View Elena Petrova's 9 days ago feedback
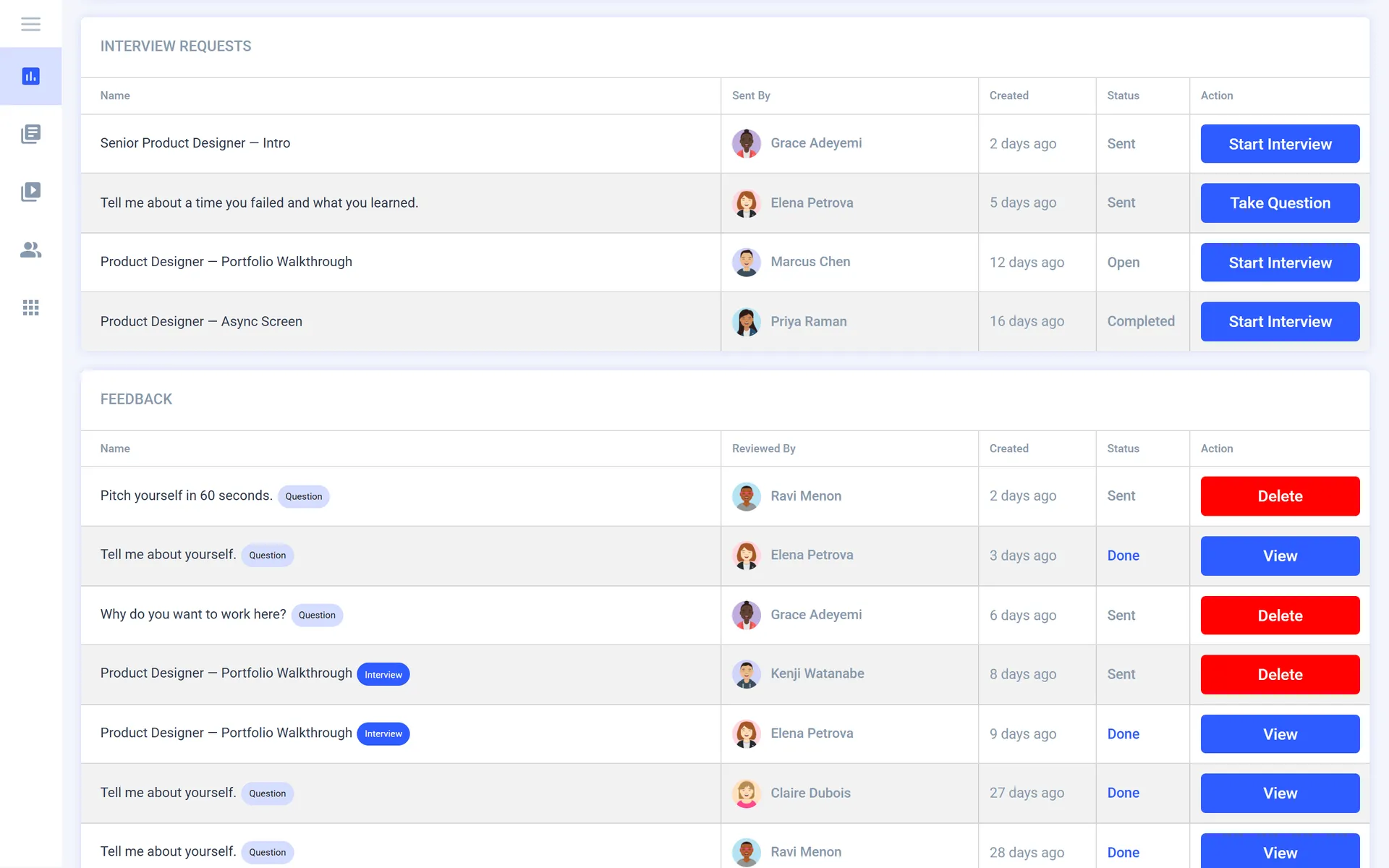1389x868 pixels. (1280, 734)
